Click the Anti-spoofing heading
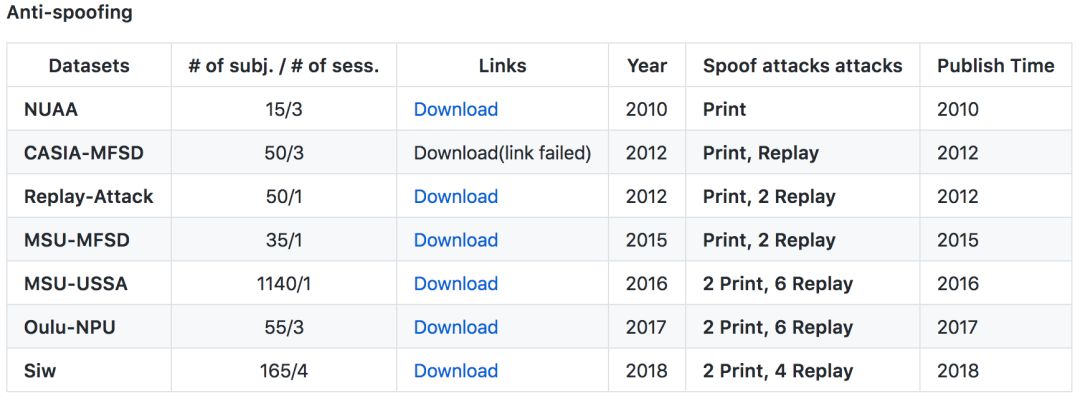 pyautogui.click(x=69, y=14)
